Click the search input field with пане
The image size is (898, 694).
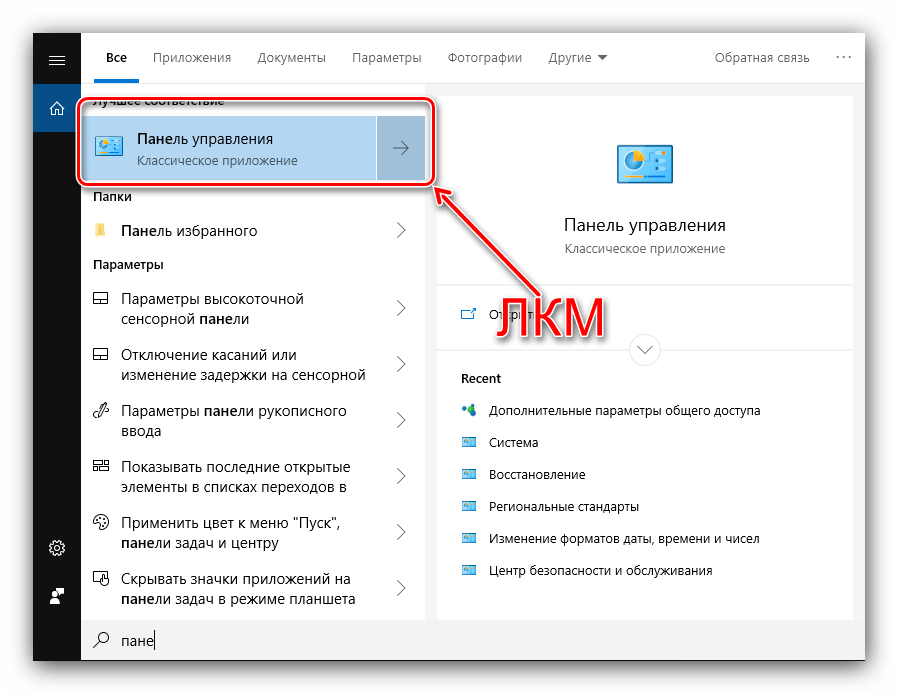click(473, 640)
